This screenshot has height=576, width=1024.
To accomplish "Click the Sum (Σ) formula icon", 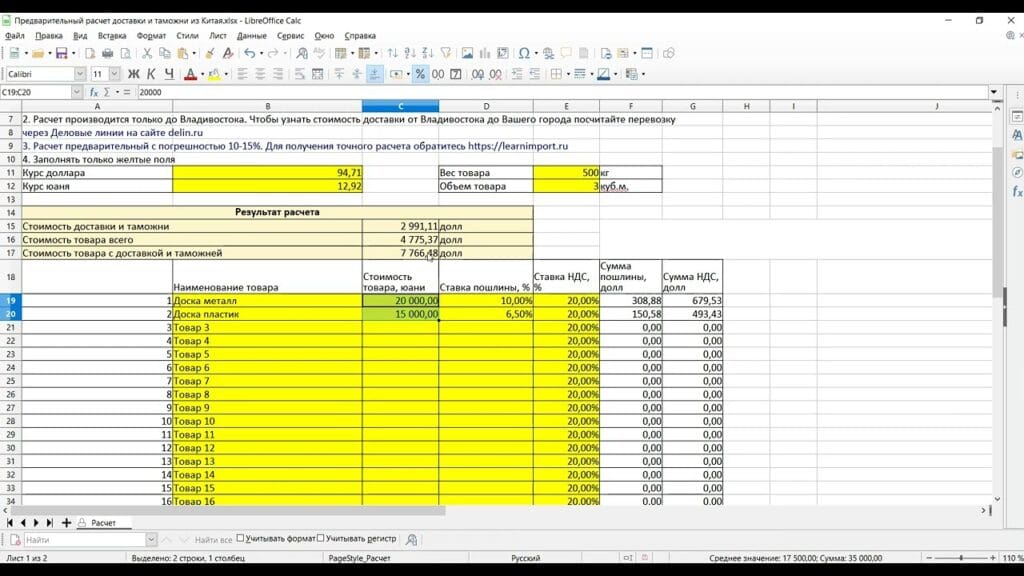I will tap(107, 92).
